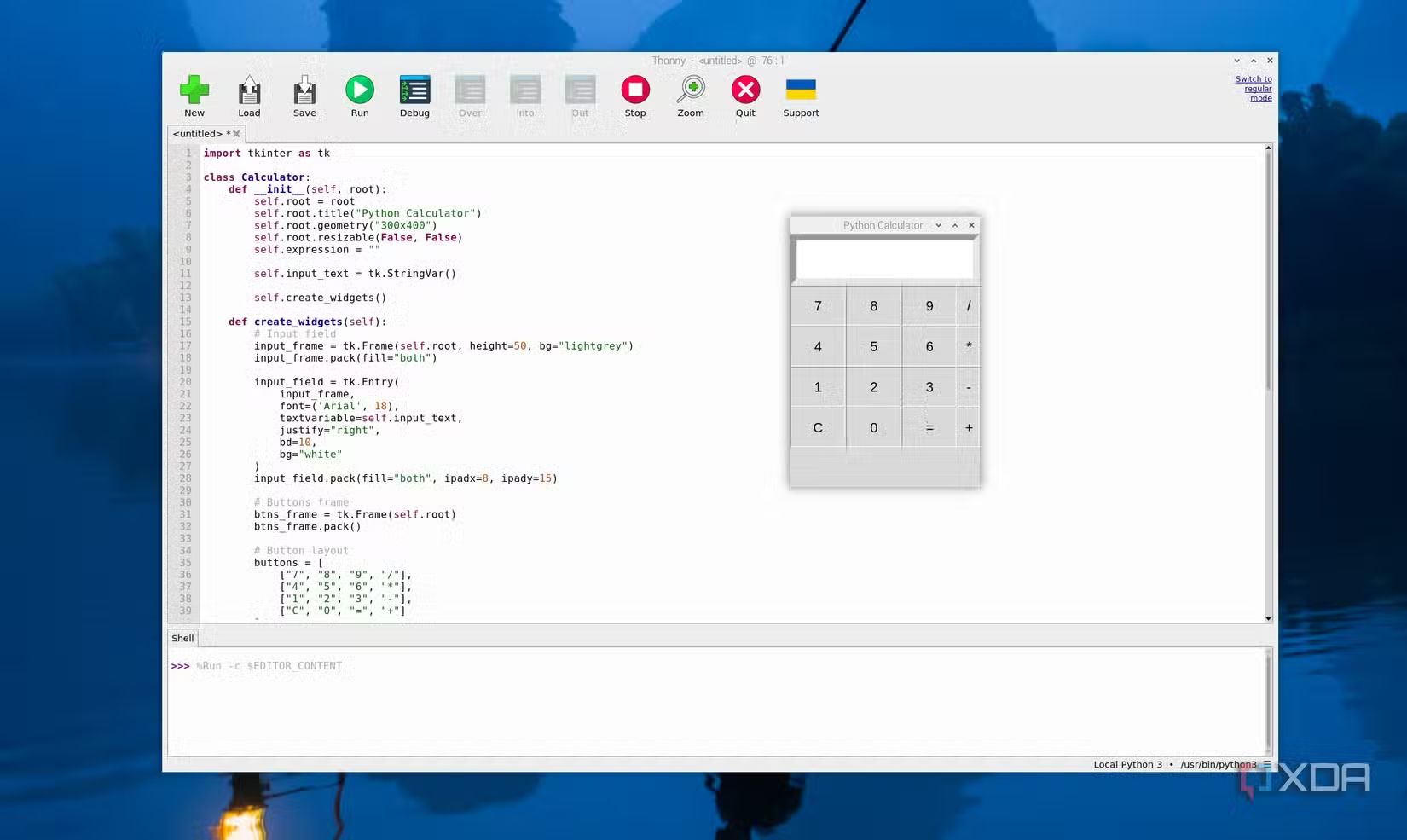The image size is (1407, 840).
Task: Click the New file icon in Thonny
Action: pos(194,90)
